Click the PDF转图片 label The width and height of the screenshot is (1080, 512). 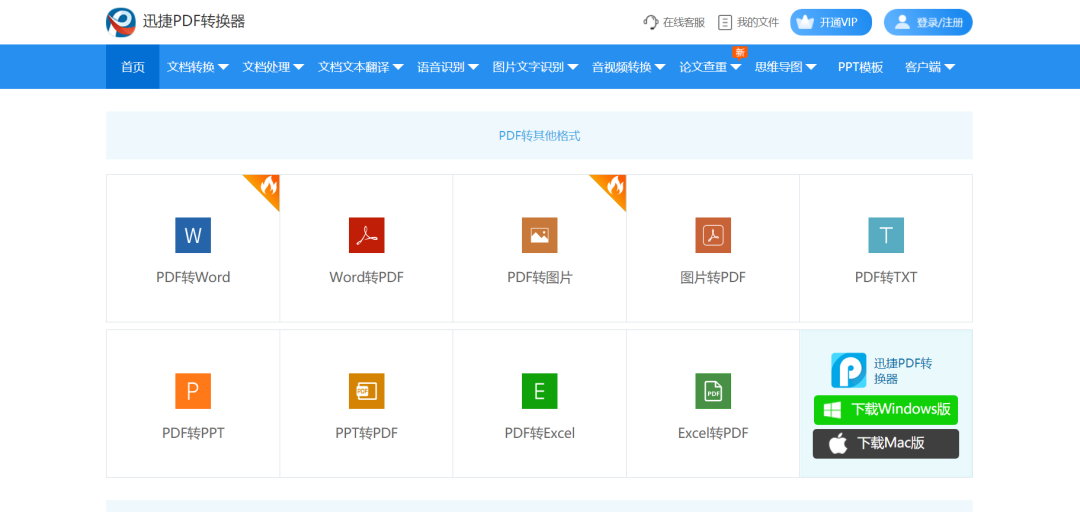[x=539, y=277]
